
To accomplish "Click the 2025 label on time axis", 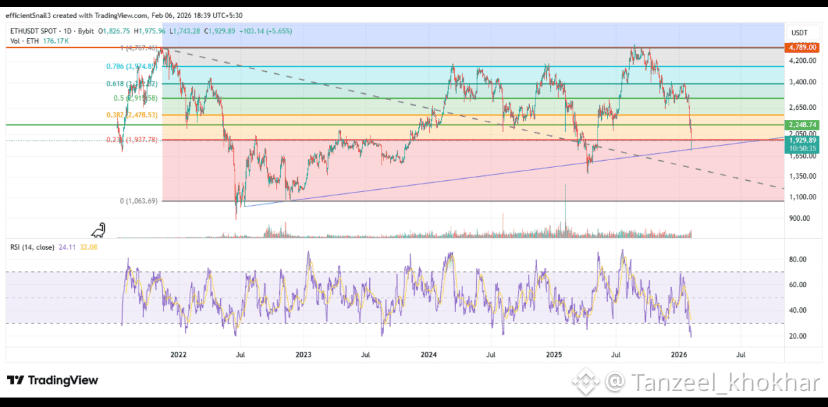I will tap(553, 354).
